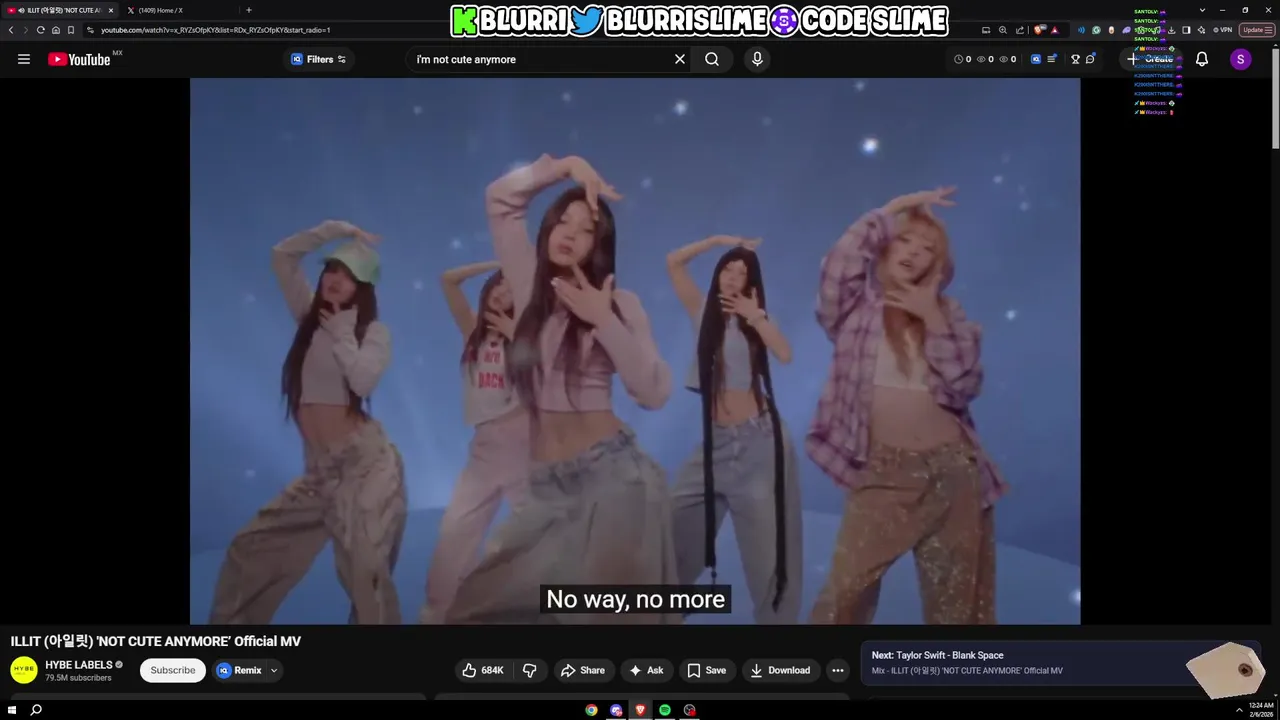
Task: Download the video
Action: pyautogui.click(x=780, y=670)
